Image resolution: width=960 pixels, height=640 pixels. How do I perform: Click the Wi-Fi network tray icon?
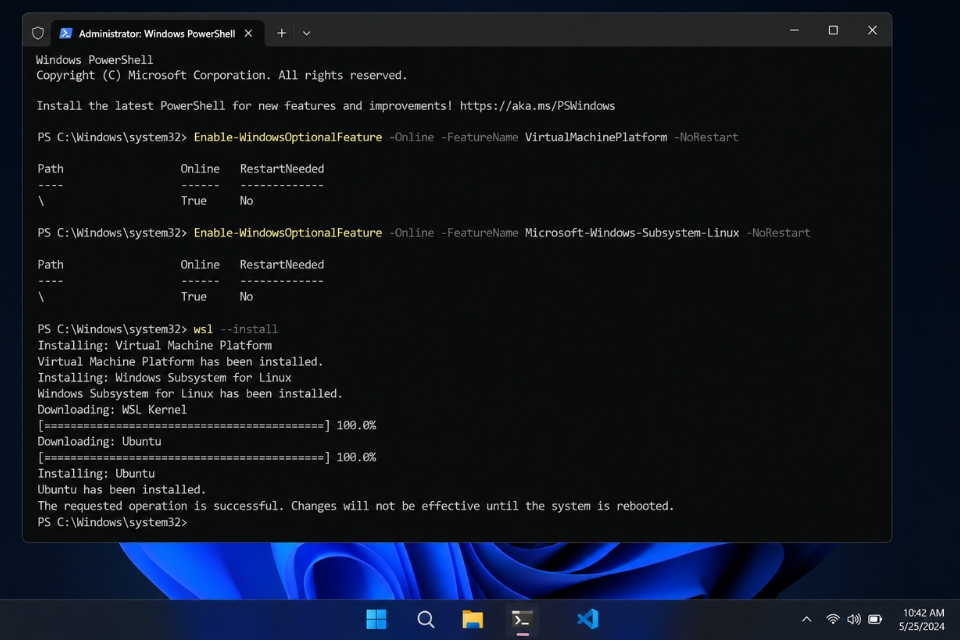832,619
